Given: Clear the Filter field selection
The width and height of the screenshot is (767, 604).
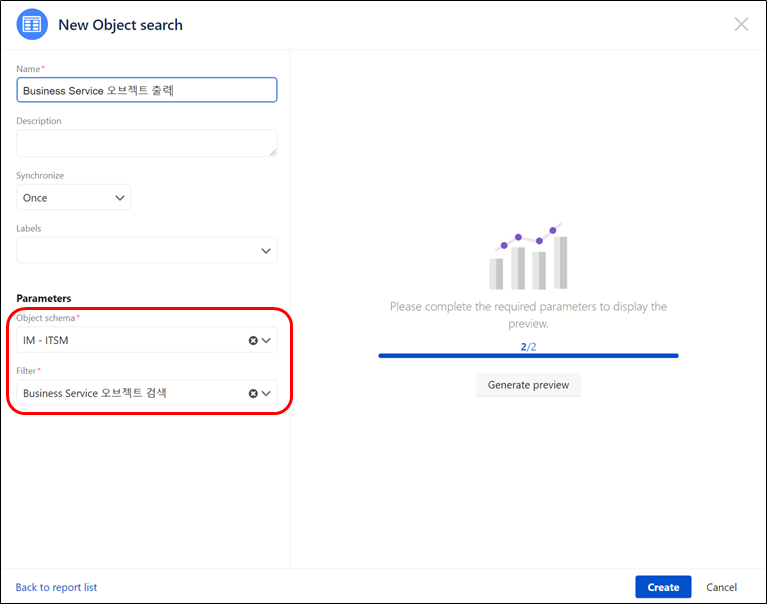Looking at the screenshot, I should 253,393.
